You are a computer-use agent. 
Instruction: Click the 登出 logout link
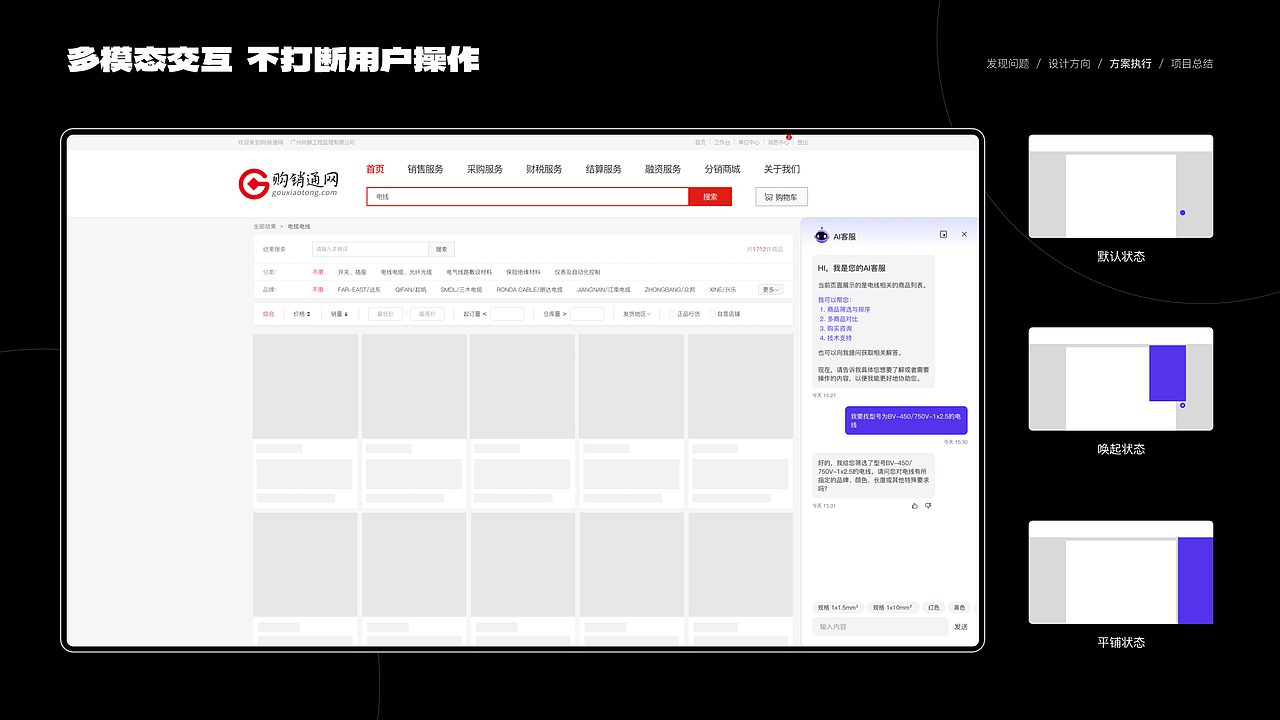tap(803, 142)
